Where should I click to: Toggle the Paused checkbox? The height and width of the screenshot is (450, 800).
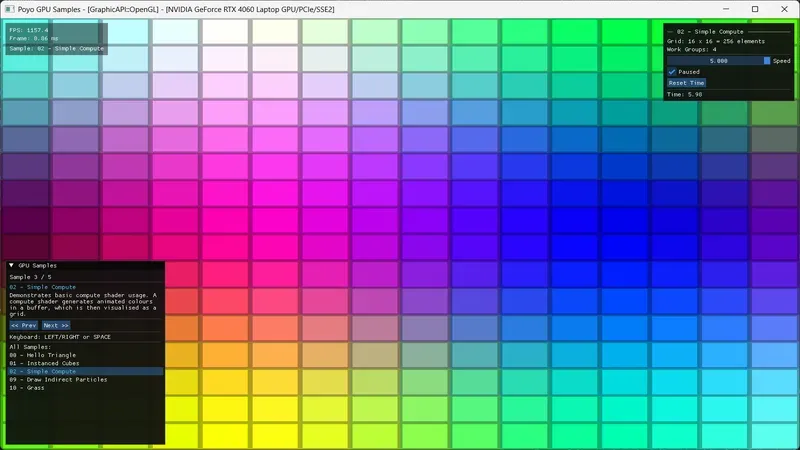(672, 72)
